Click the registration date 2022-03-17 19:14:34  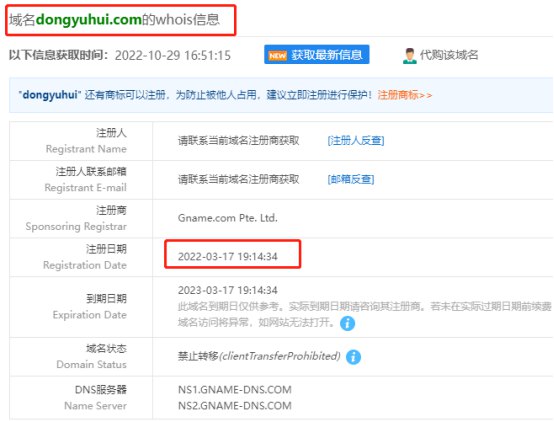click(228, 256)
